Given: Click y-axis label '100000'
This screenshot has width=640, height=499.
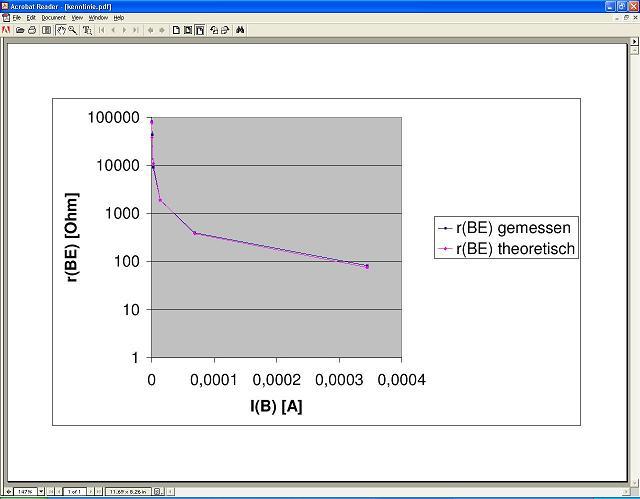Looking at the screenshot, I should coord(114,118).
